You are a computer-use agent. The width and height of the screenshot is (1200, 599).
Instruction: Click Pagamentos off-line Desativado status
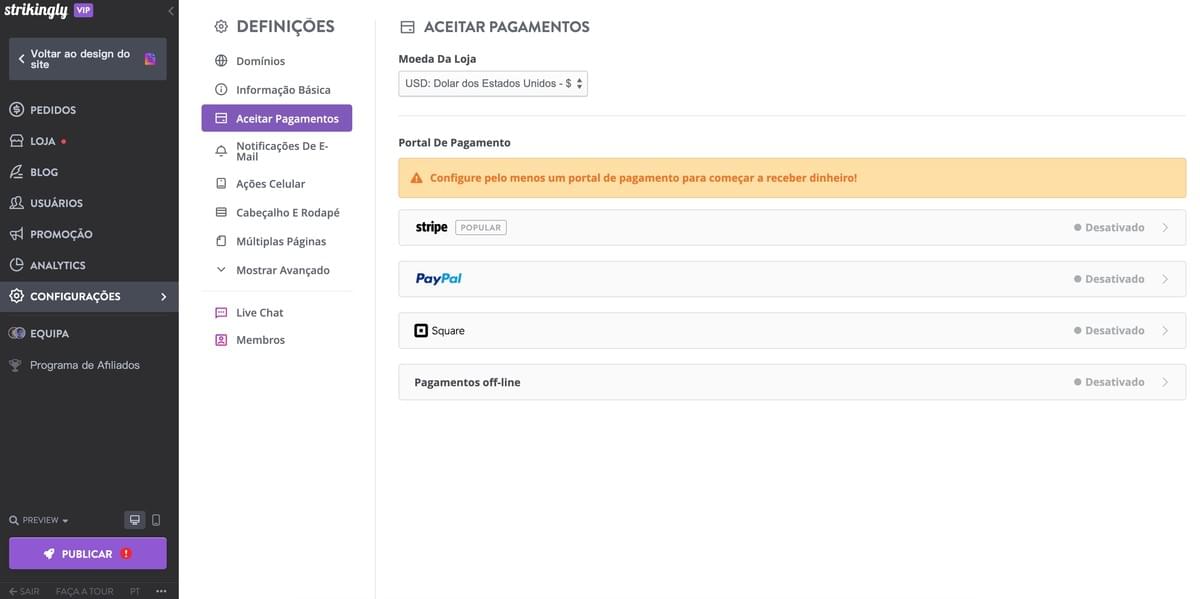click(x=1109, y=382)
